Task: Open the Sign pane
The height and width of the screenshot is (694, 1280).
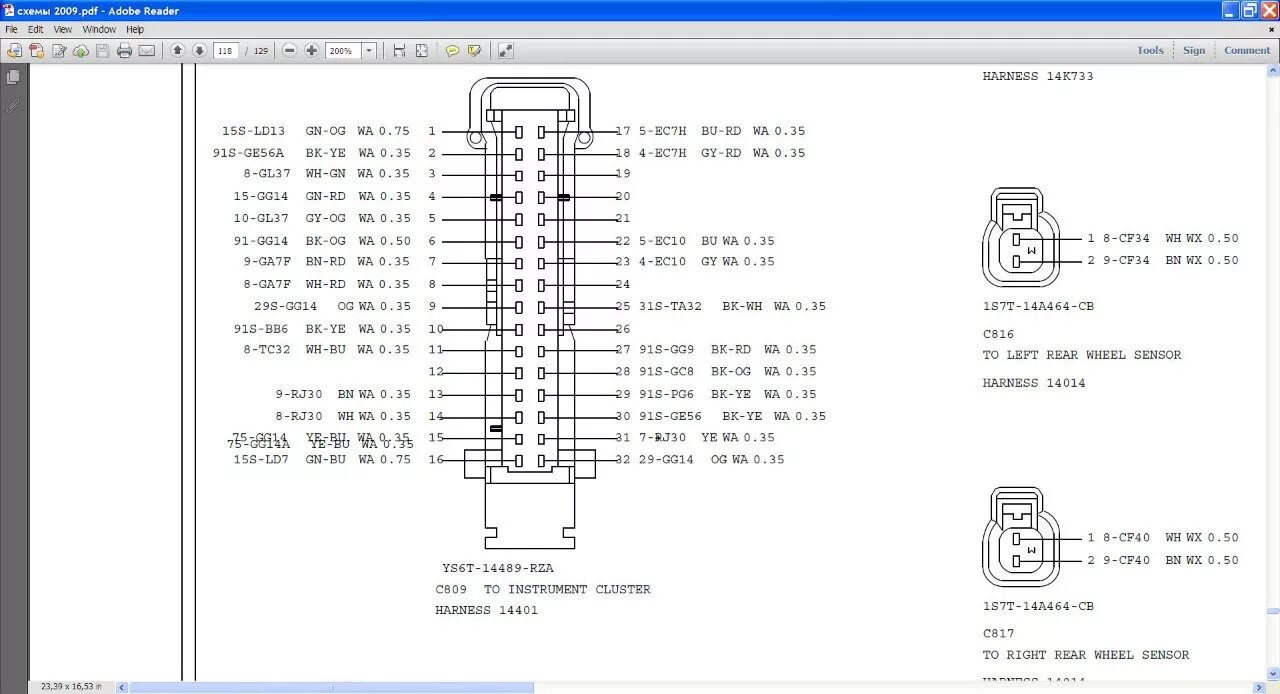Action: click(x=1194, y=50)
